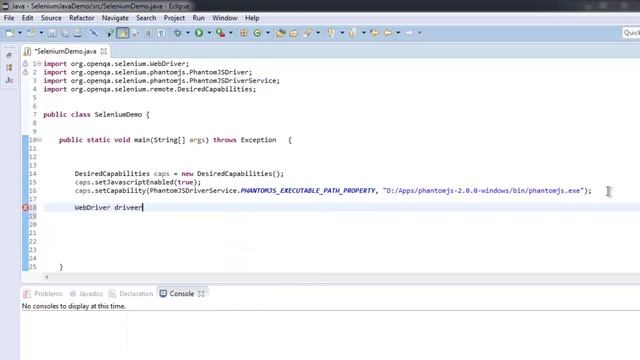Expand the Search dropdown arrow
Screen dimensions: 640x360
(318, 33)
